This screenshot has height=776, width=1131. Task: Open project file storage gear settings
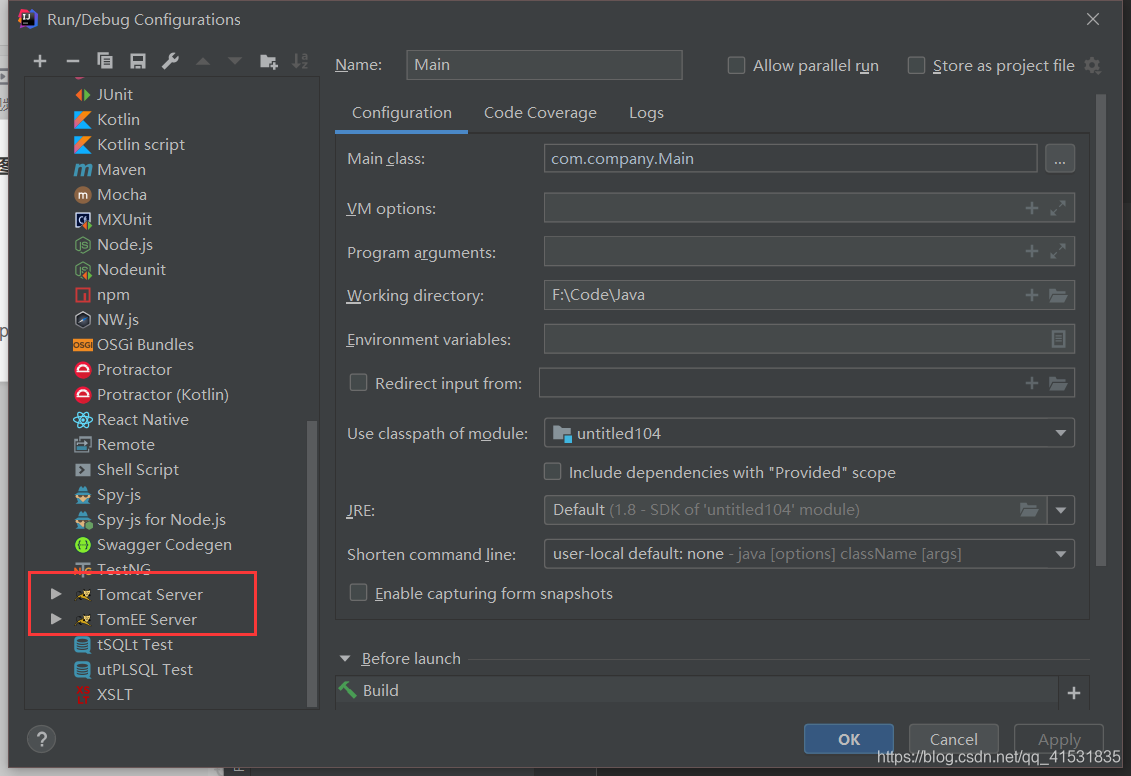click(1093, 66)
